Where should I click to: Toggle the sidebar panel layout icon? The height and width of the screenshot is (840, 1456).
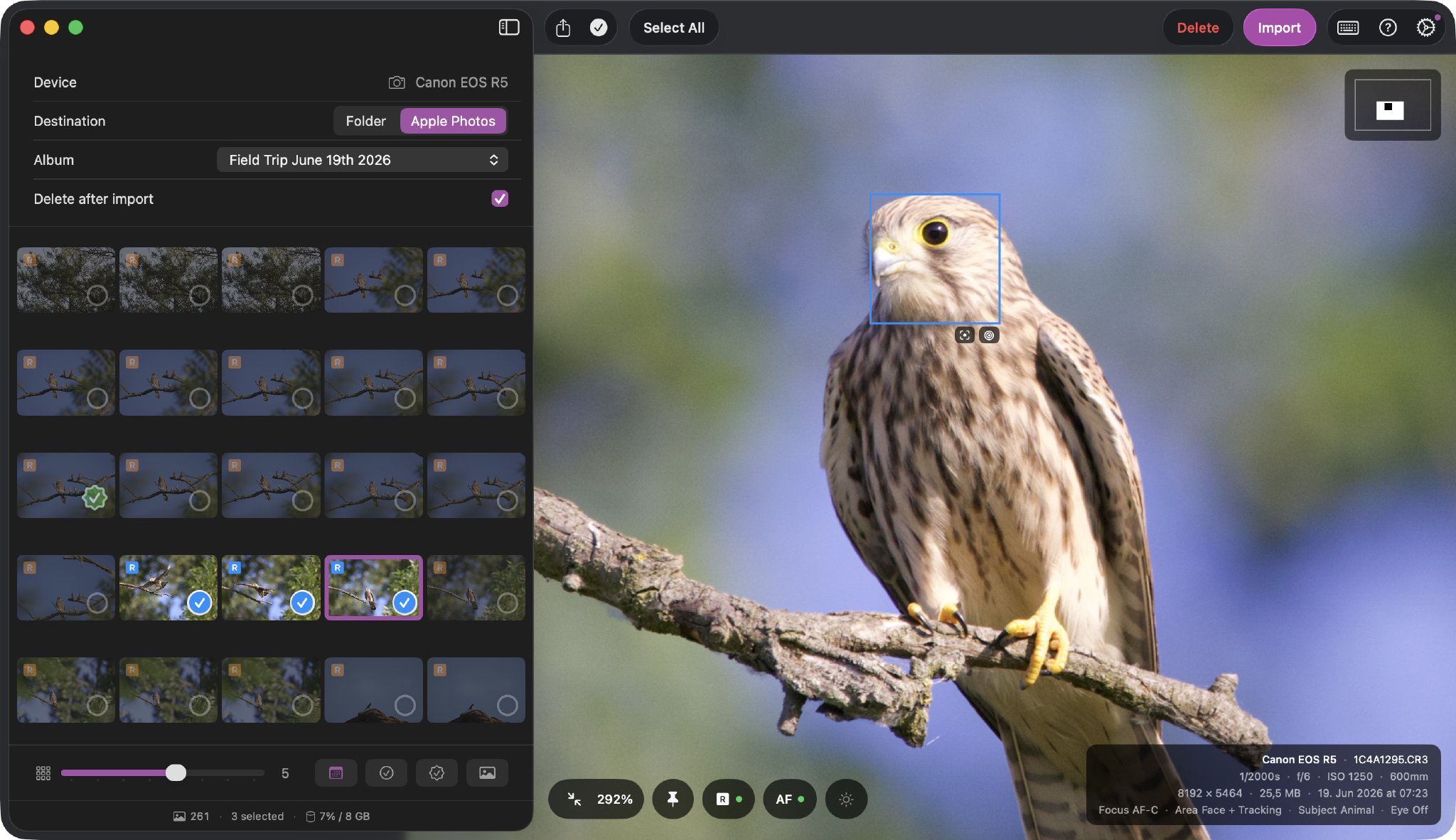(x=509, y=28)
